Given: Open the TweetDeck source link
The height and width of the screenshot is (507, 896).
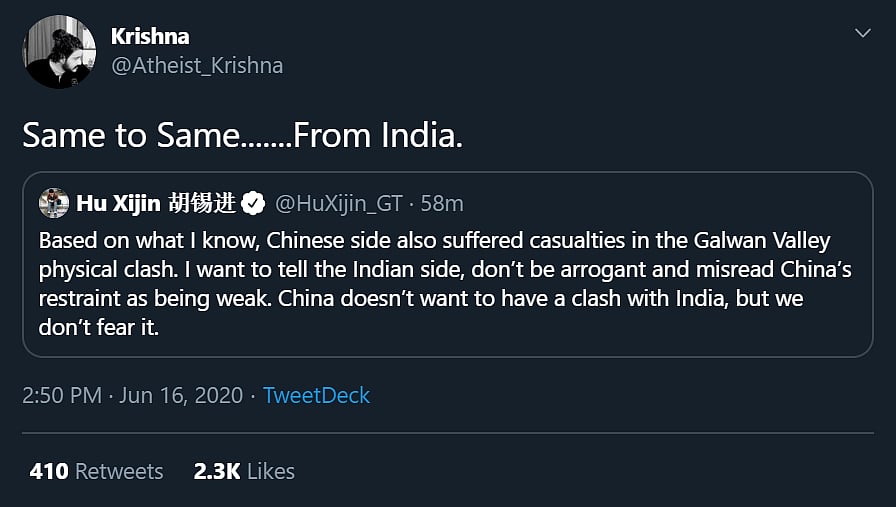Looking at the screenshot, I should [316, 395].
